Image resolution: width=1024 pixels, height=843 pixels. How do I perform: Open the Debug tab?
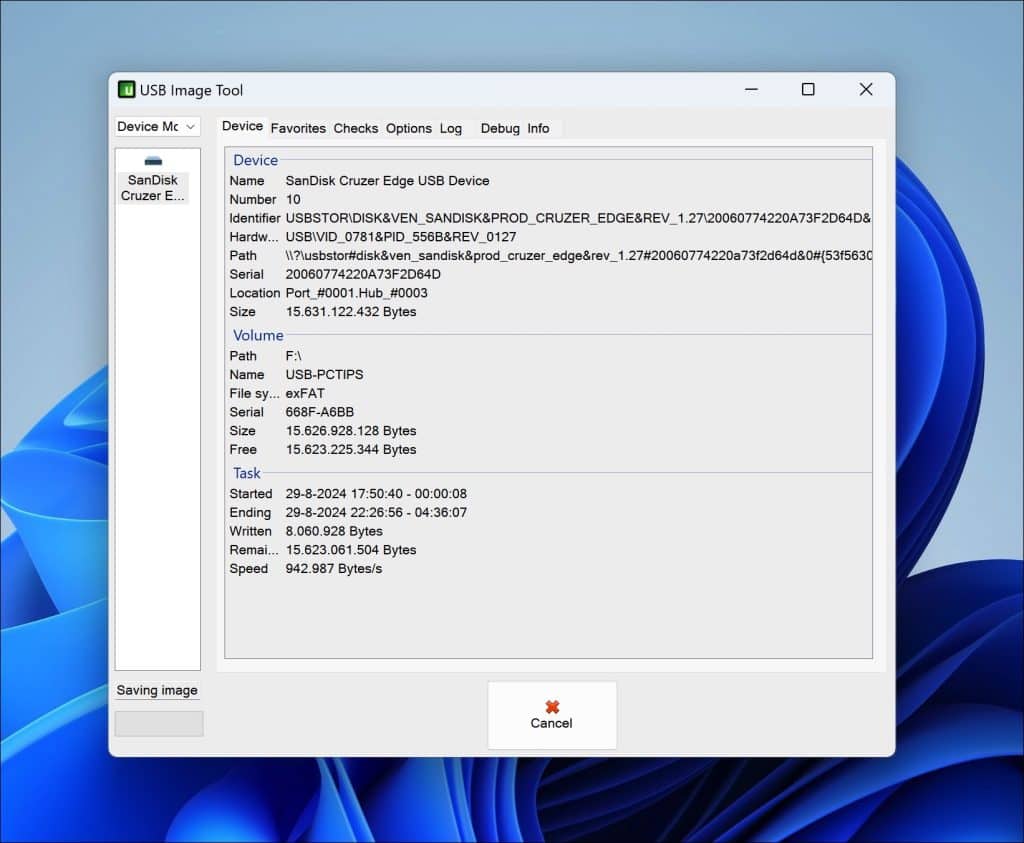click(x=500, y=129)
